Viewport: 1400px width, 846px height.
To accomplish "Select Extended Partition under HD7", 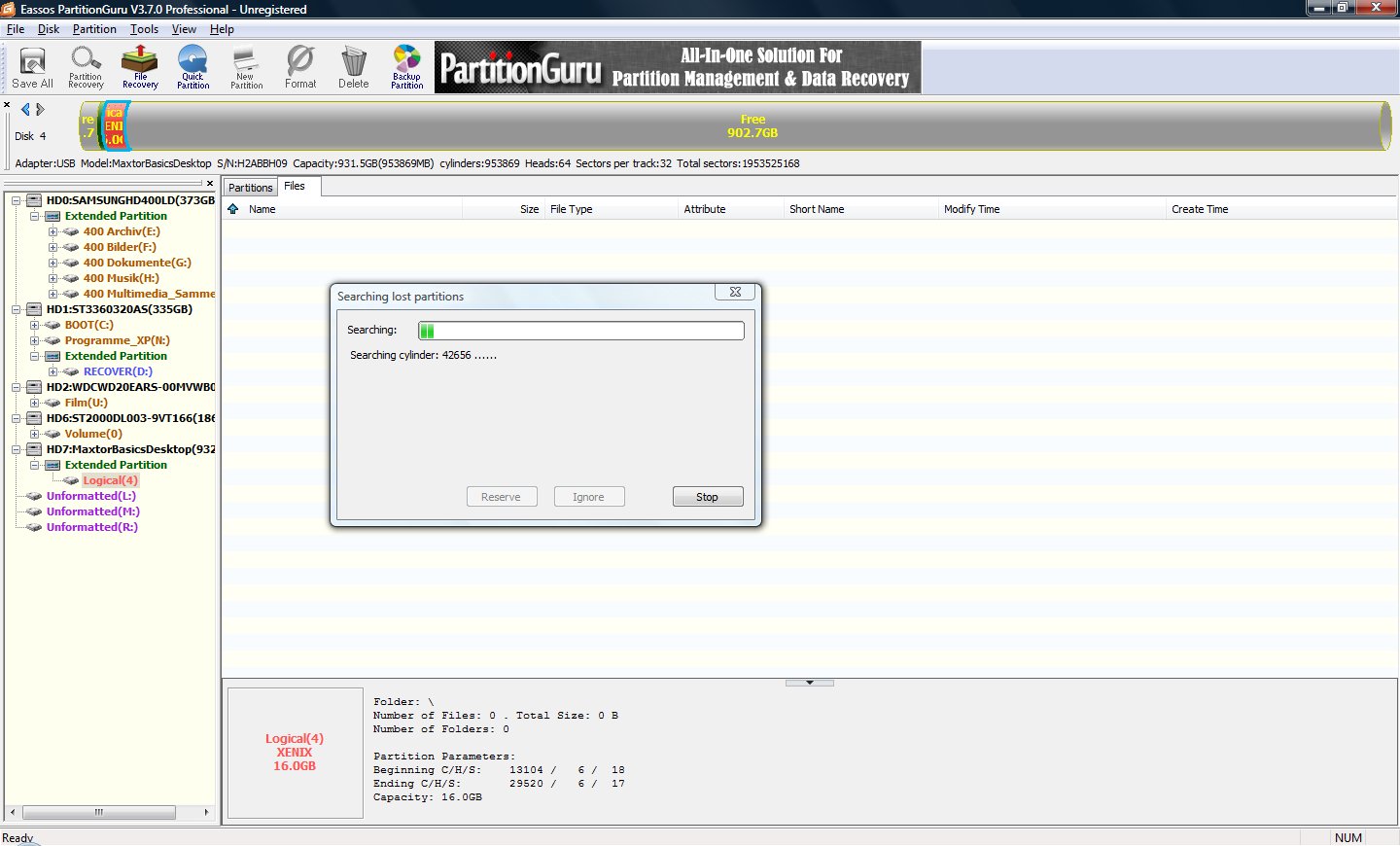I will pos(116,465).
